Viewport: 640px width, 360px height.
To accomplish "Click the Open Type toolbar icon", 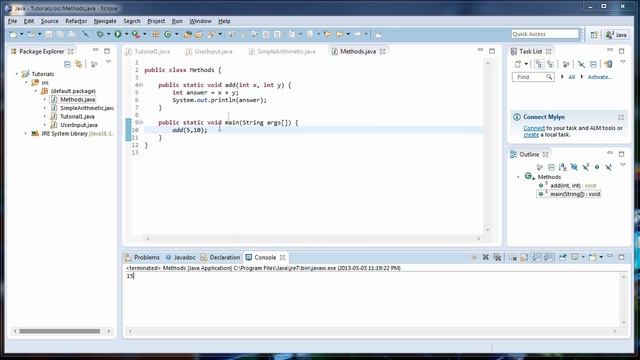I will (187, 34).
